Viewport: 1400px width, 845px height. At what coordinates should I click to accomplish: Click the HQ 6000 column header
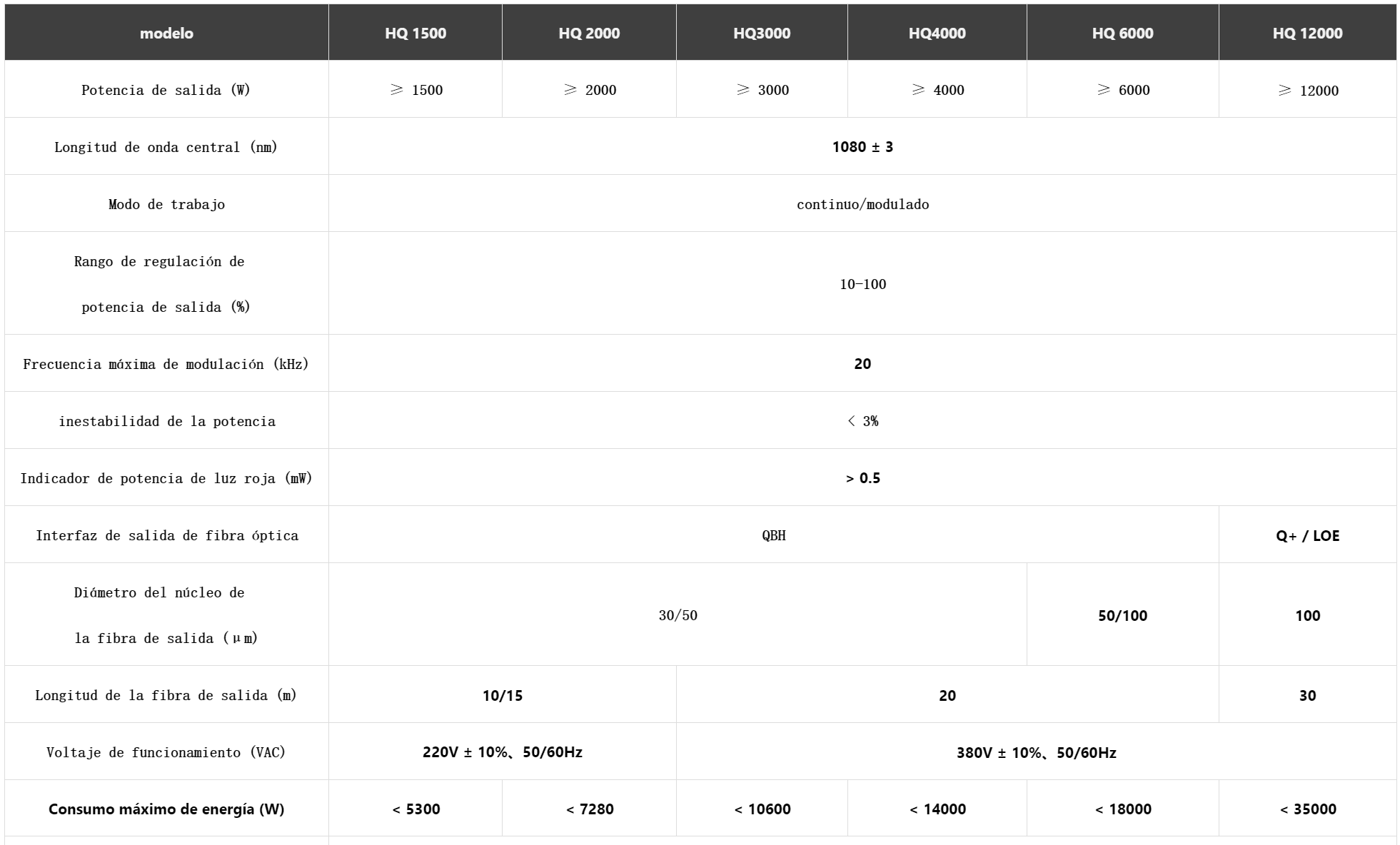tap(1123, 33)
